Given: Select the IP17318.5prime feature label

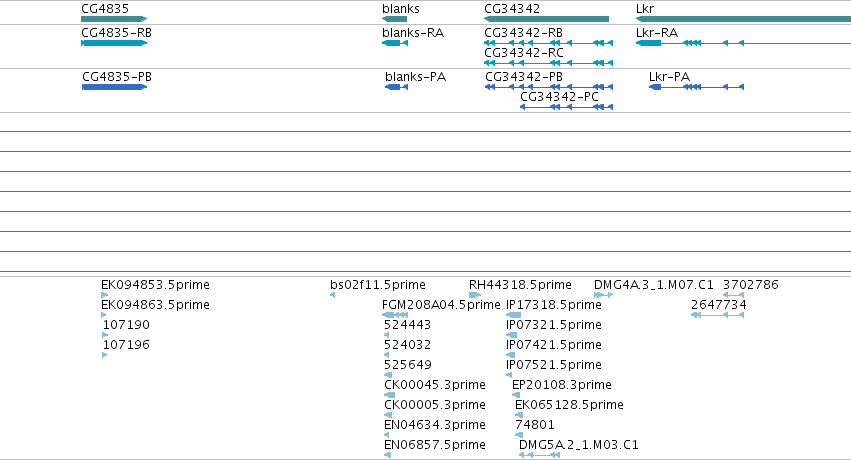Looking at the screenshot, I should click(x=554, y=305).
